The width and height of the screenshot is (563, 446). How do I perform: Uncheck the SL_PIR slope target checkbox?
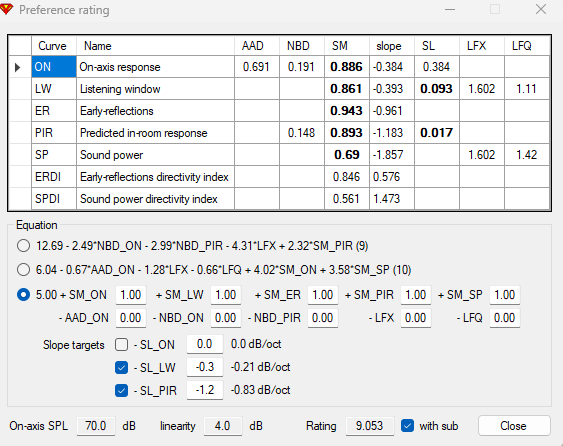pos(121,390)
